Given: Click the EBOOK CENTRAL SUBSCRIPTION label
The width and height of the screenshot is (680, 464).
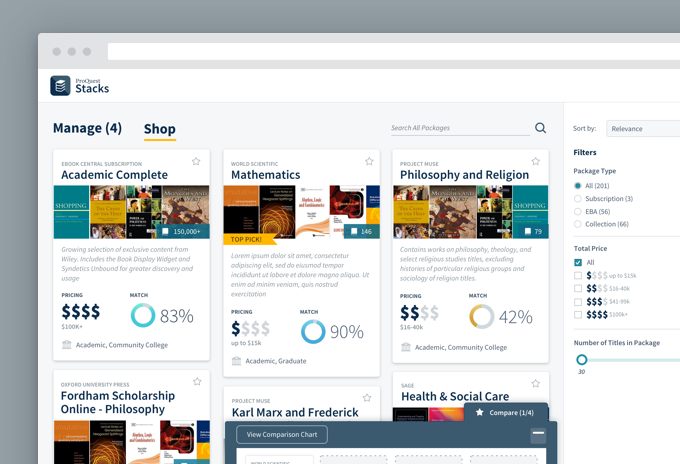Looking at the screenshot, I should (101, 164).
